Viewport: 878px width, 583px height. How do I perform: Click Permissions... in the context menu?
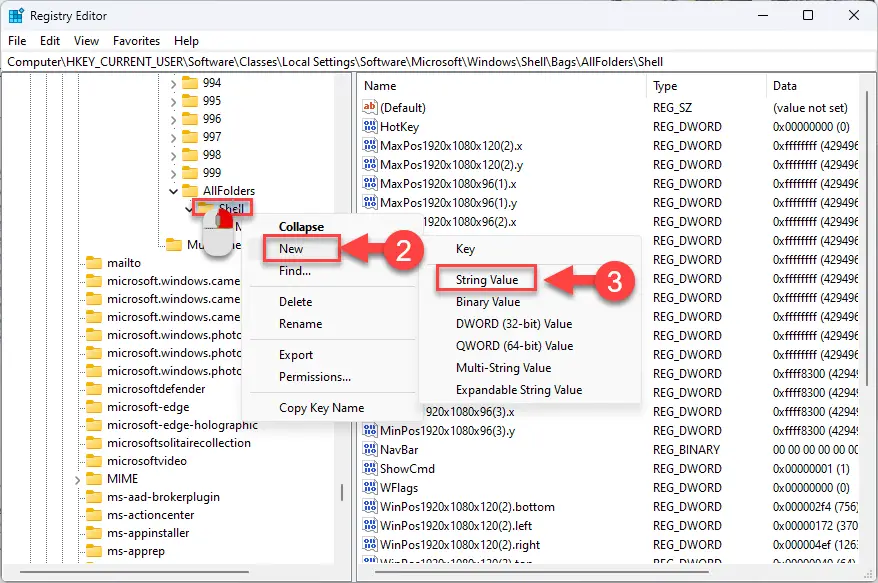315,377
